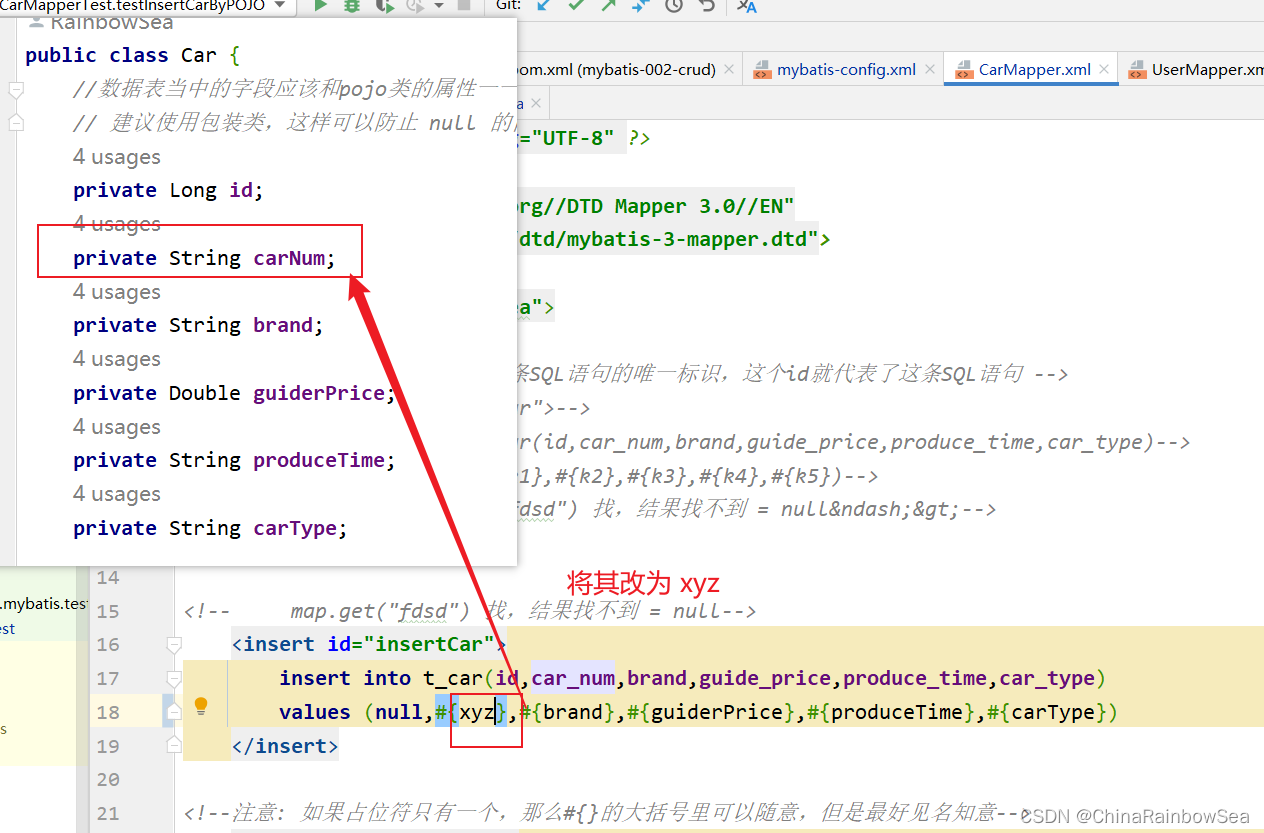Viewport: 1264px width, 833px height.
Task: Update project from Git
Action: 543,5
